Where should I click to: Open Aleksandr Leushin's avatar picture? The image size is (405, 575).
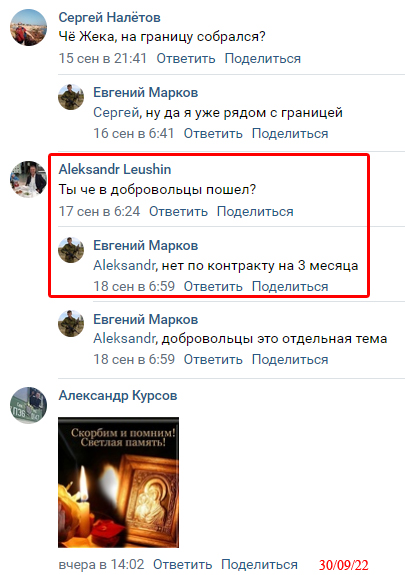tap(28, 179)
